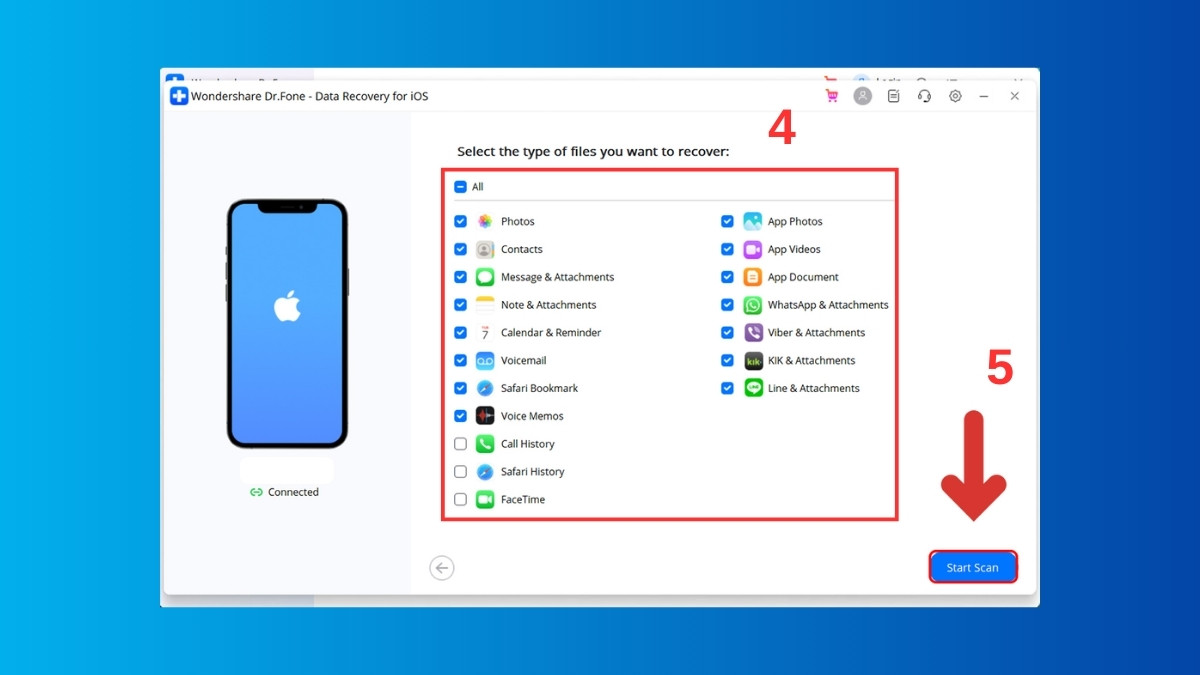Click the Voice Memos icon
The height and width of the screenshot is (675, 1200).
point(485,416)
